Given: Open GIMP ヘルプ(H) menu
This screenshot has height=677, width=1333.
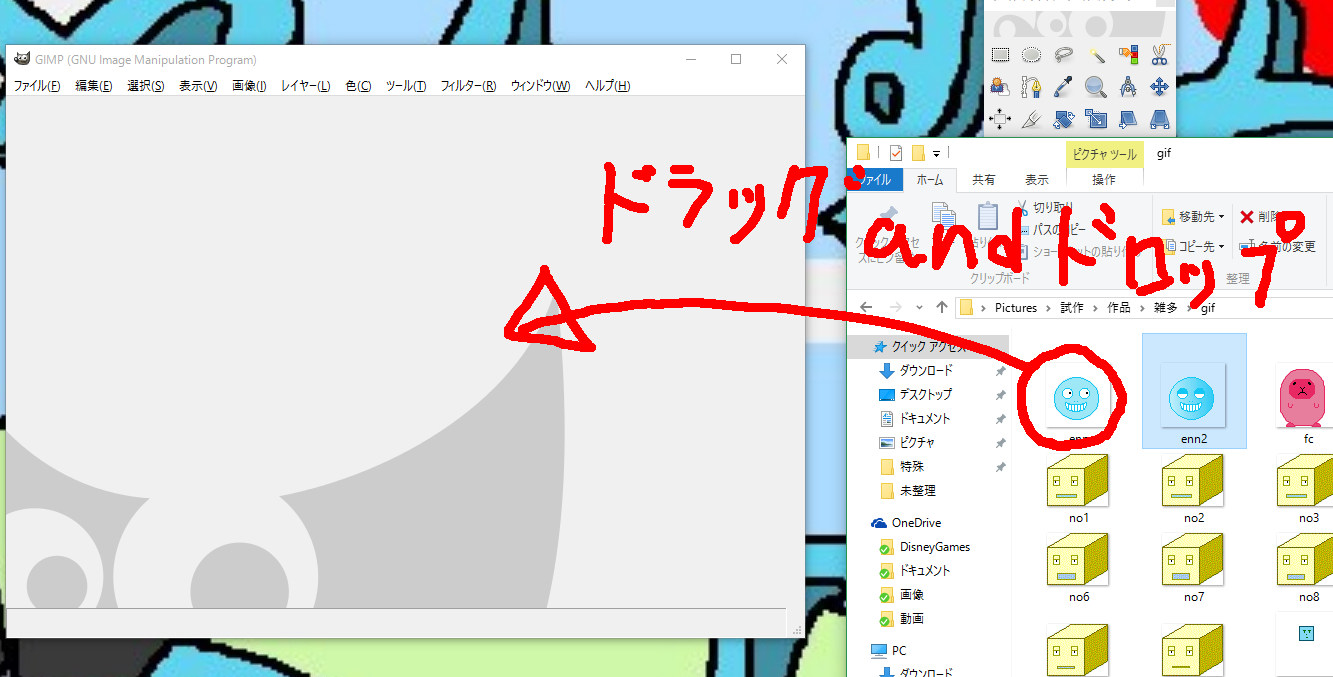Looking at the screenshot, I should point(608,86).
